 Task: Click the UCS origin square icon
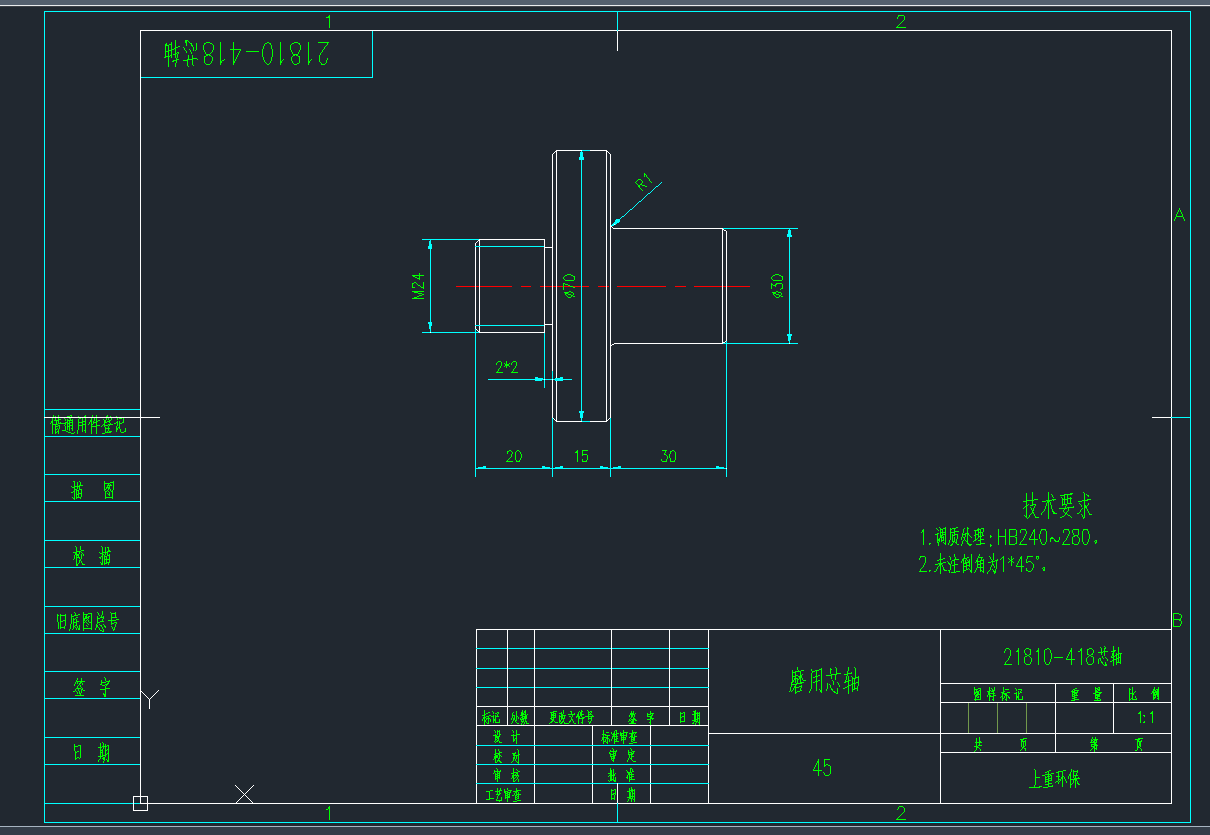(x=141, y=802)
